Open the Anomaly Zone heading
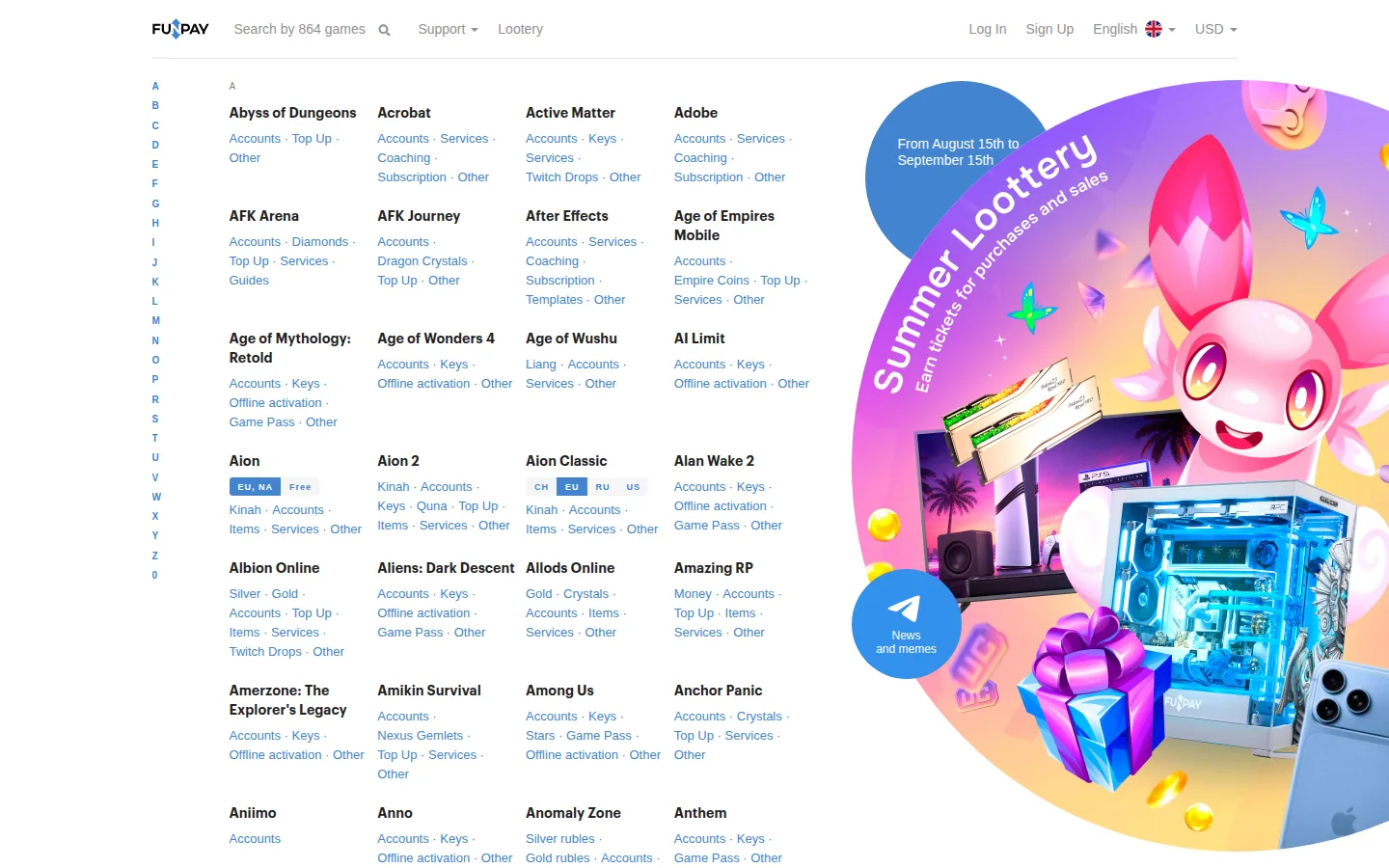 pos(573,813)
